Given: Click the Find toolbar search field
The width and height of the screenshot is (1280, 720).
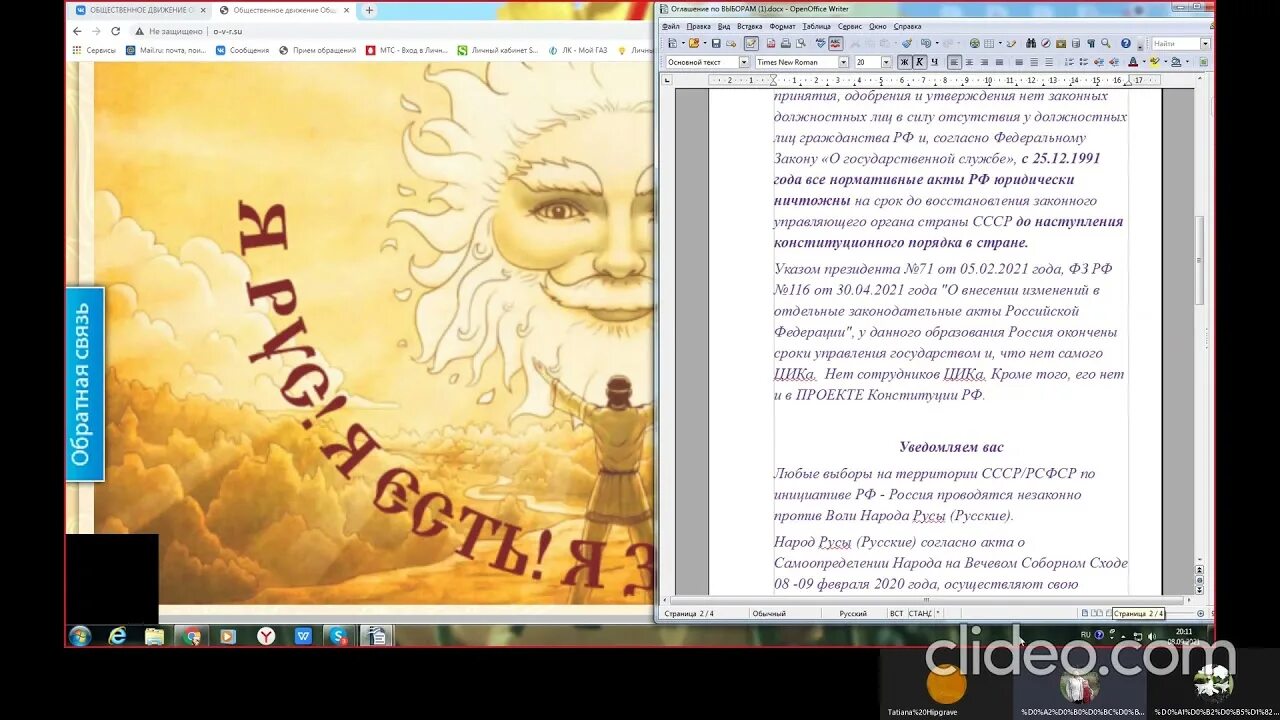Looking at the screenshot, I should (x=1175, y=44).
